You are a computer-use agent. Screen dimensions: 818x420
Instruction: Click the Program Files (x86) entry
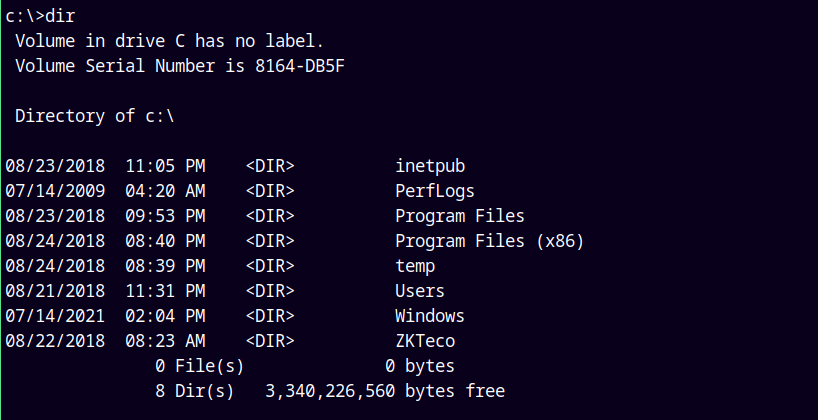click(x=489, y=241)
